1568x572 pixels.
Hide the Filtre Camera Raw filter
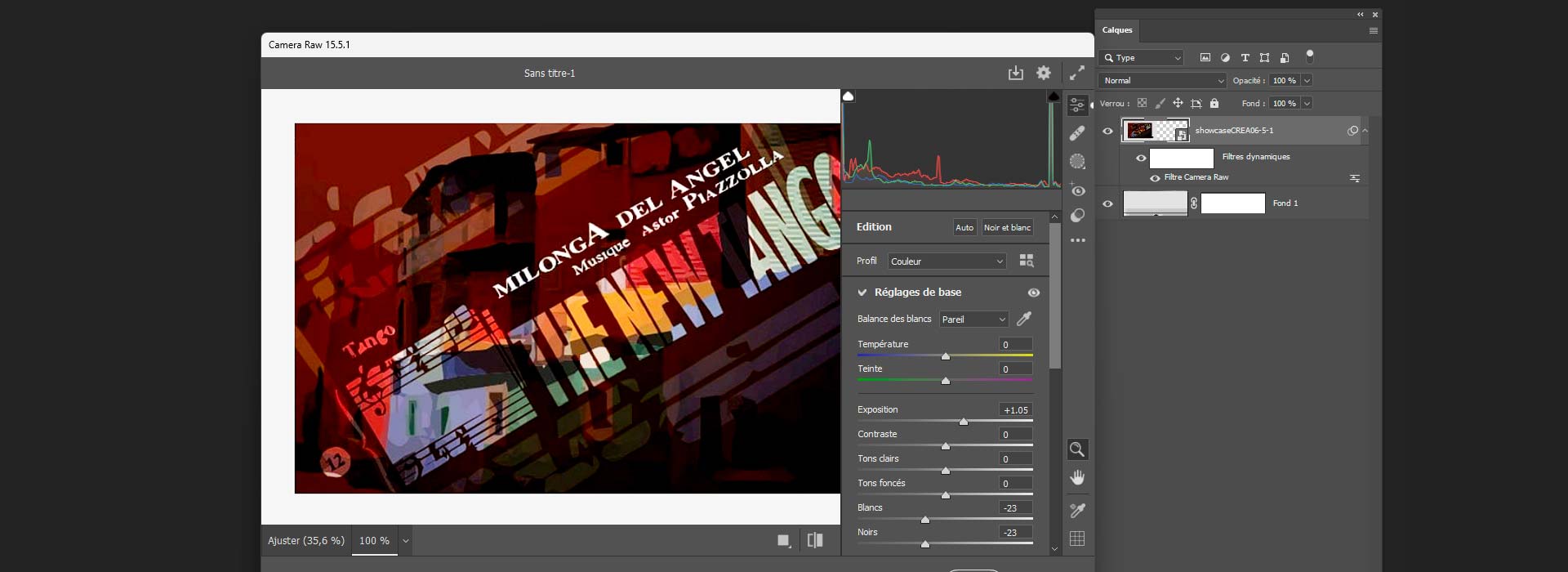(1155, 177)
